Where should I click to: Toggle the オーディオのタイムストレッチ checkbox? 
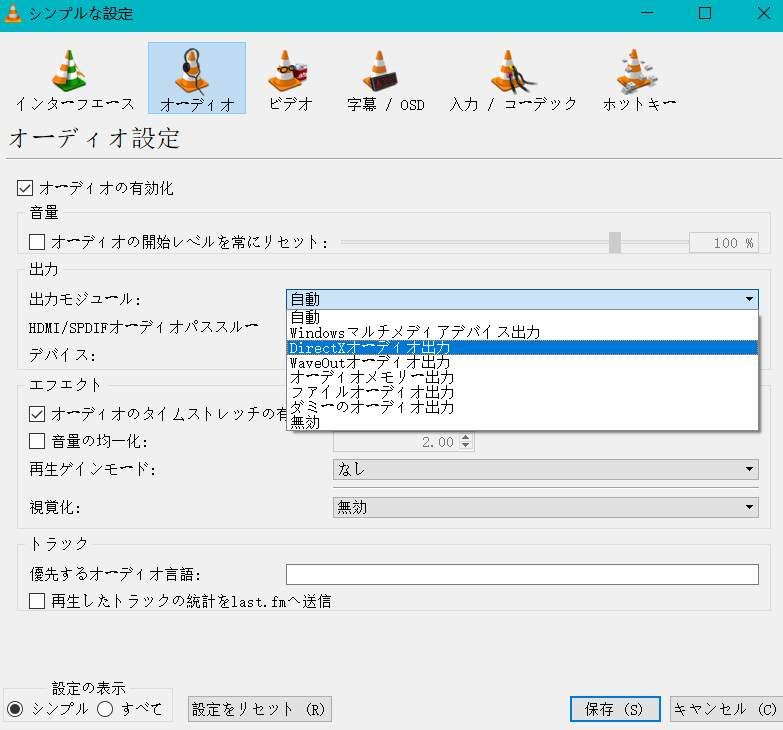pyautogui.click(x=37, y=414)
